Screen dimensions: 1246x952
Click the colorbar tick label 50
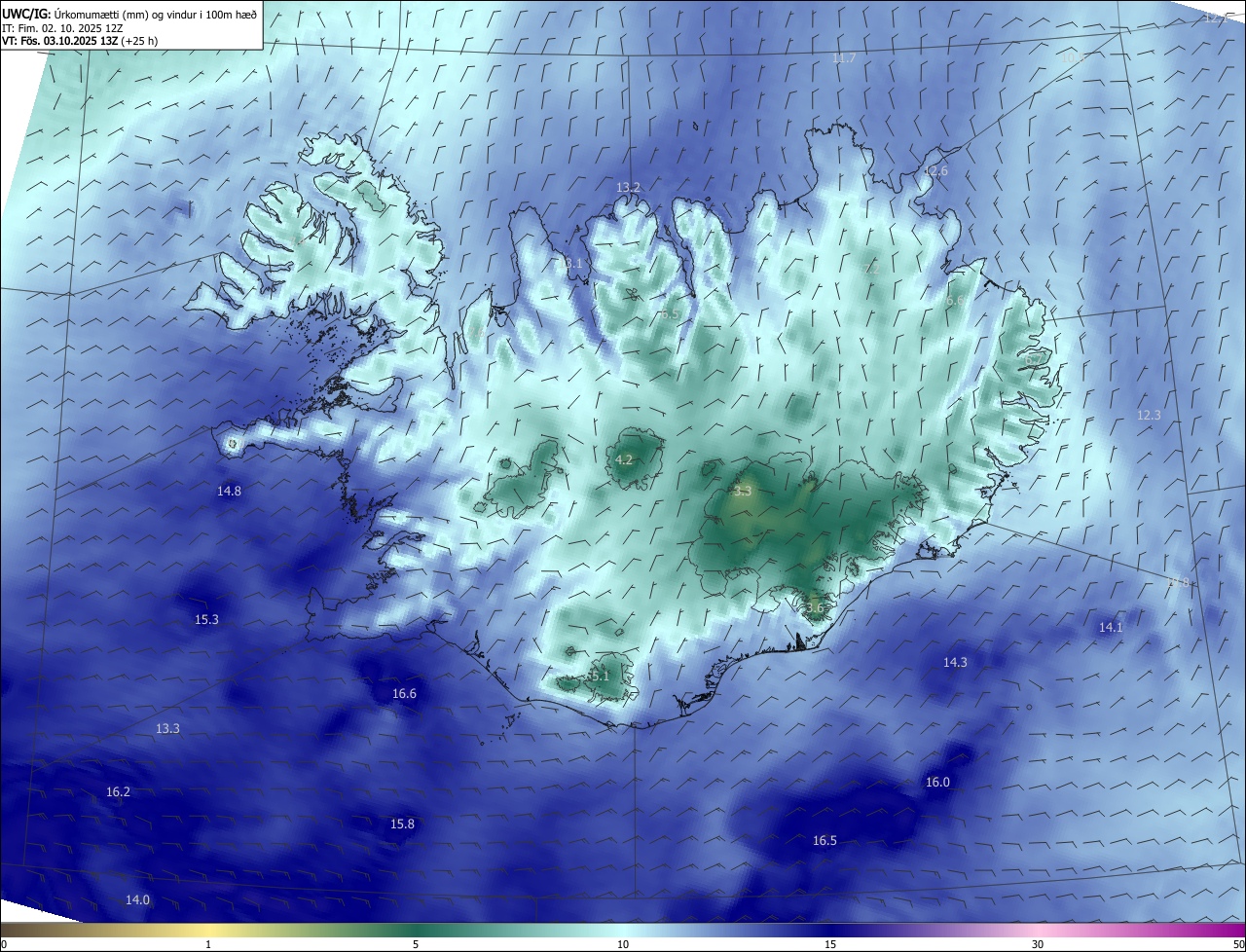tap(1238, 945)
